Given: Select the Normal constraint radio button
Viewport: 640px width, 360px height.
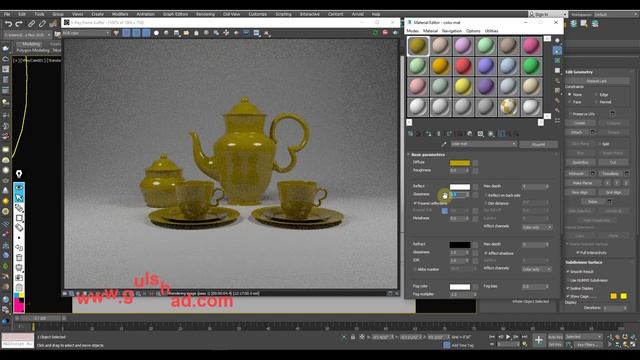Looking at the screenshot, I should (x=596, y=102).
